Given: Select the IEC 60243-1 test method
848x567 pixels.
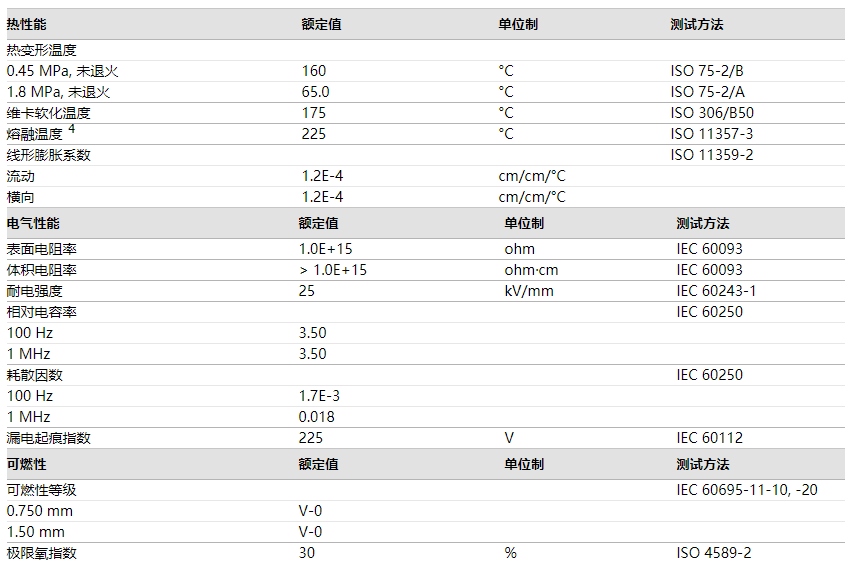Looking at the screenshot, I should pyautogui.click(x=716, y=291).
